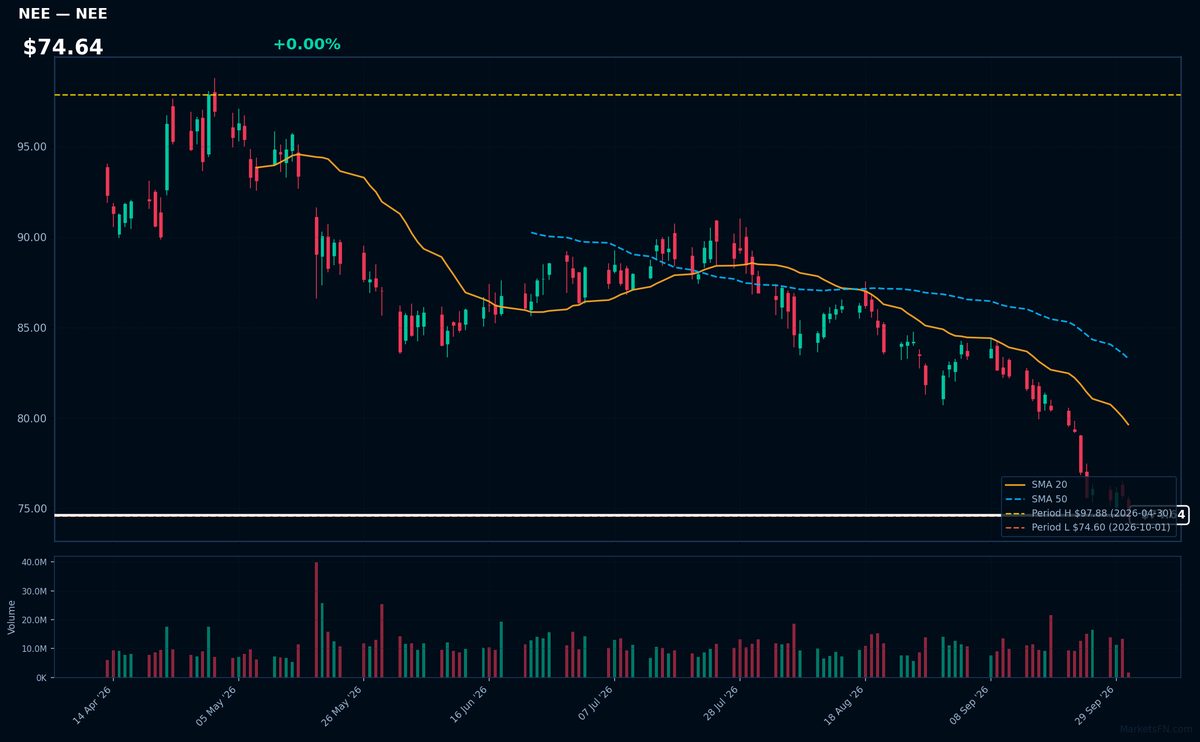The image size is (1200, 742).
Task: Click the 75.00 price axis label
Action: 31,509
